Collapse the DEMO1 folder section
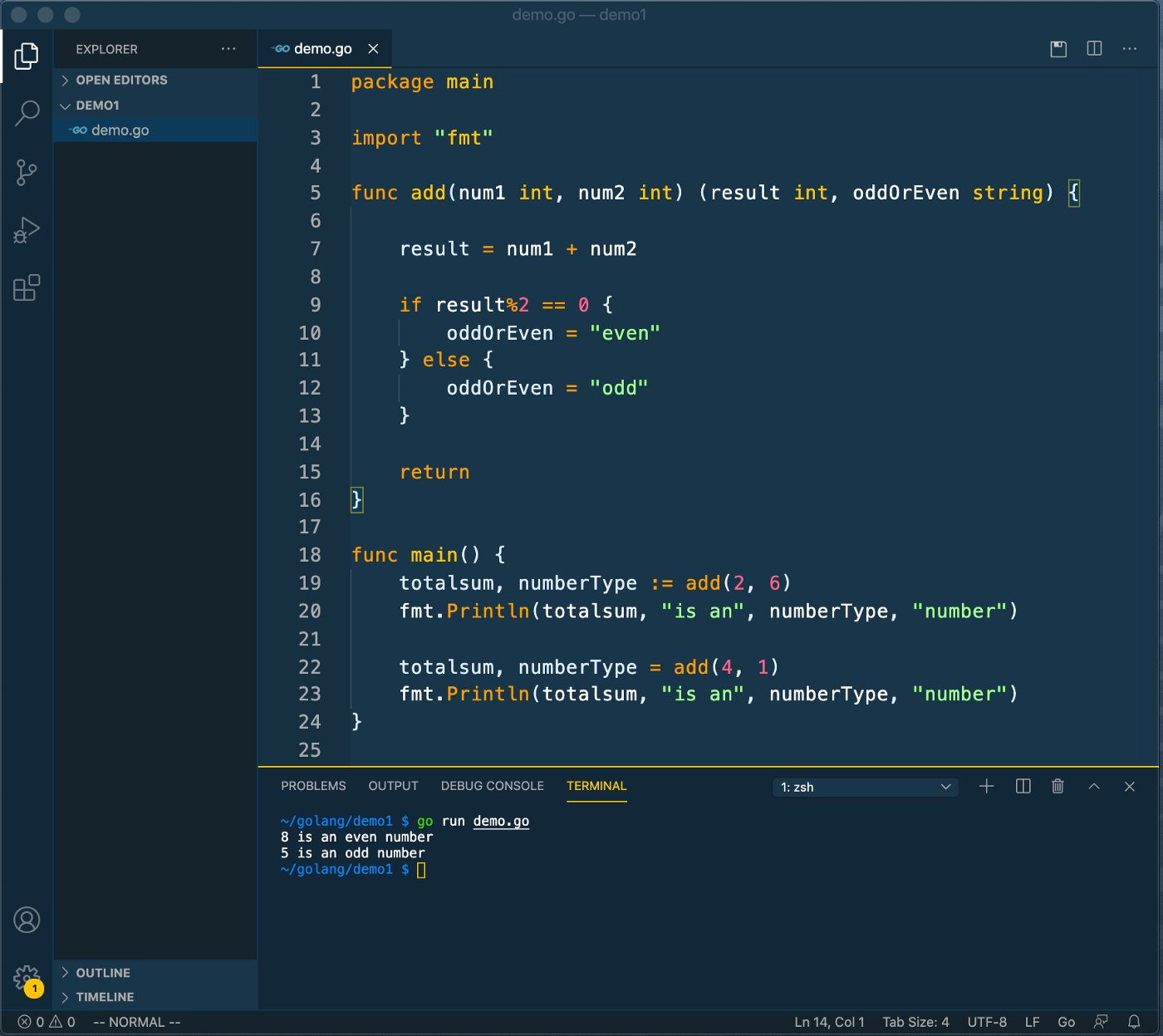Image resolution: width=1163 pixels, height=1036 pixels. point(155,106)
